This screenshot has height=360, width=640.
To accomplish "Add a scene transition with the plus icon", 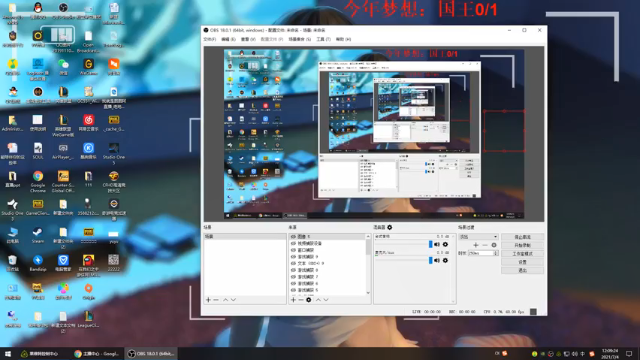I will coord(476,245).
